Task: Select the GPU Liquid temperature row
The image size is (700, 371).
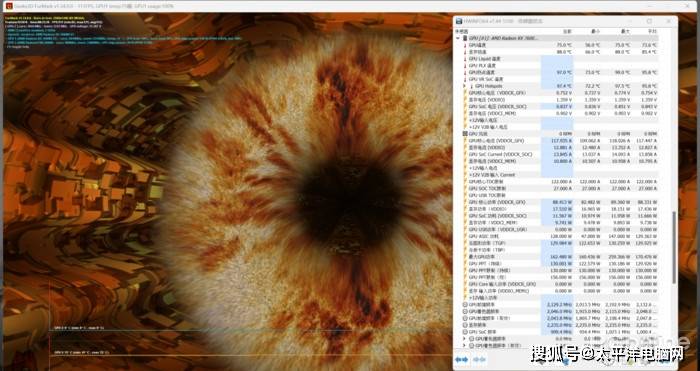Action: point(556,58)
